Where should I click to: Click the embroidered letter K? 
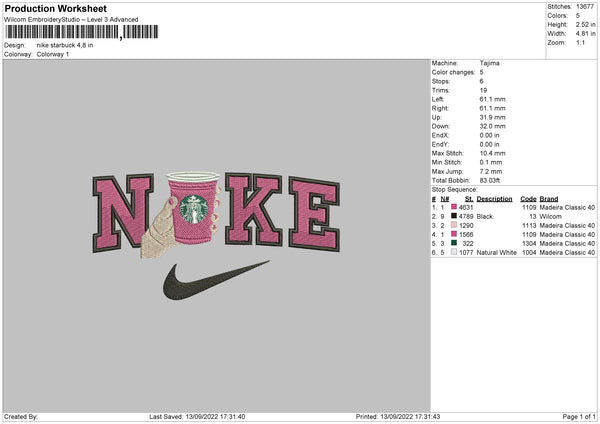254,209
